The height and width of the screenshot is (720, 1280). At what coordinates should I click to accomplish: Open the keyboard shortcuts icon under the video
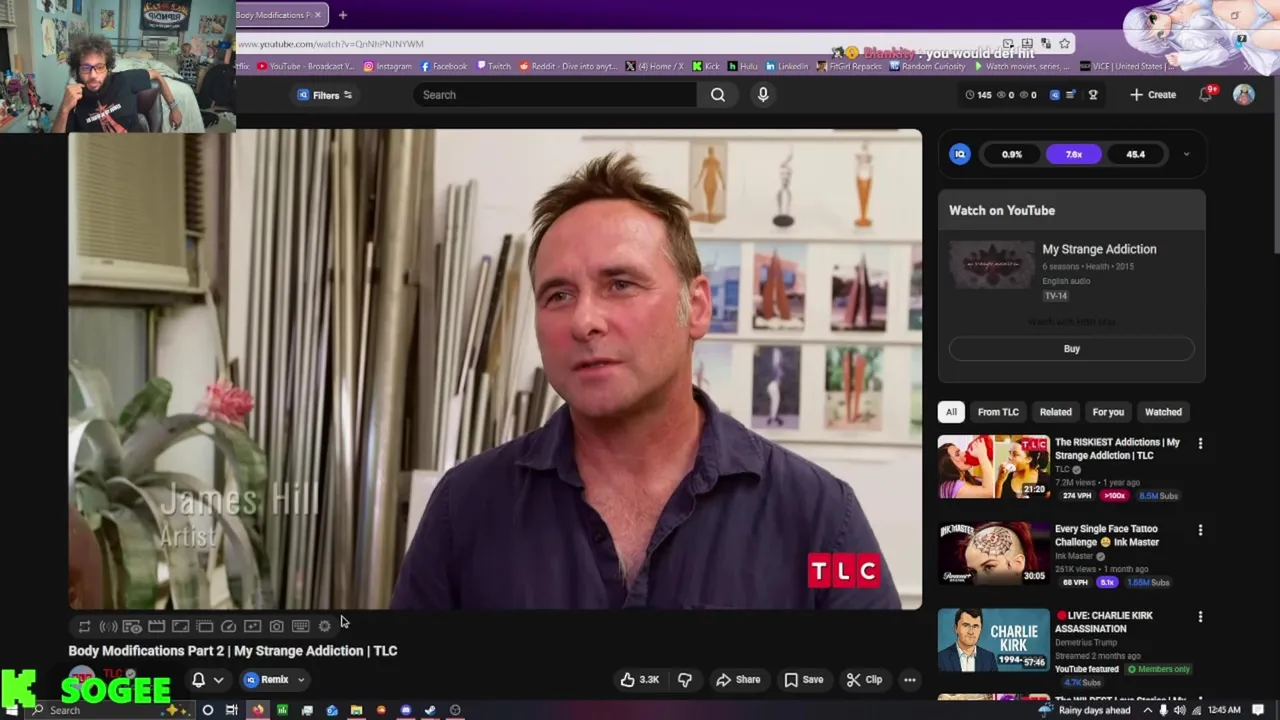click(300, 626)
